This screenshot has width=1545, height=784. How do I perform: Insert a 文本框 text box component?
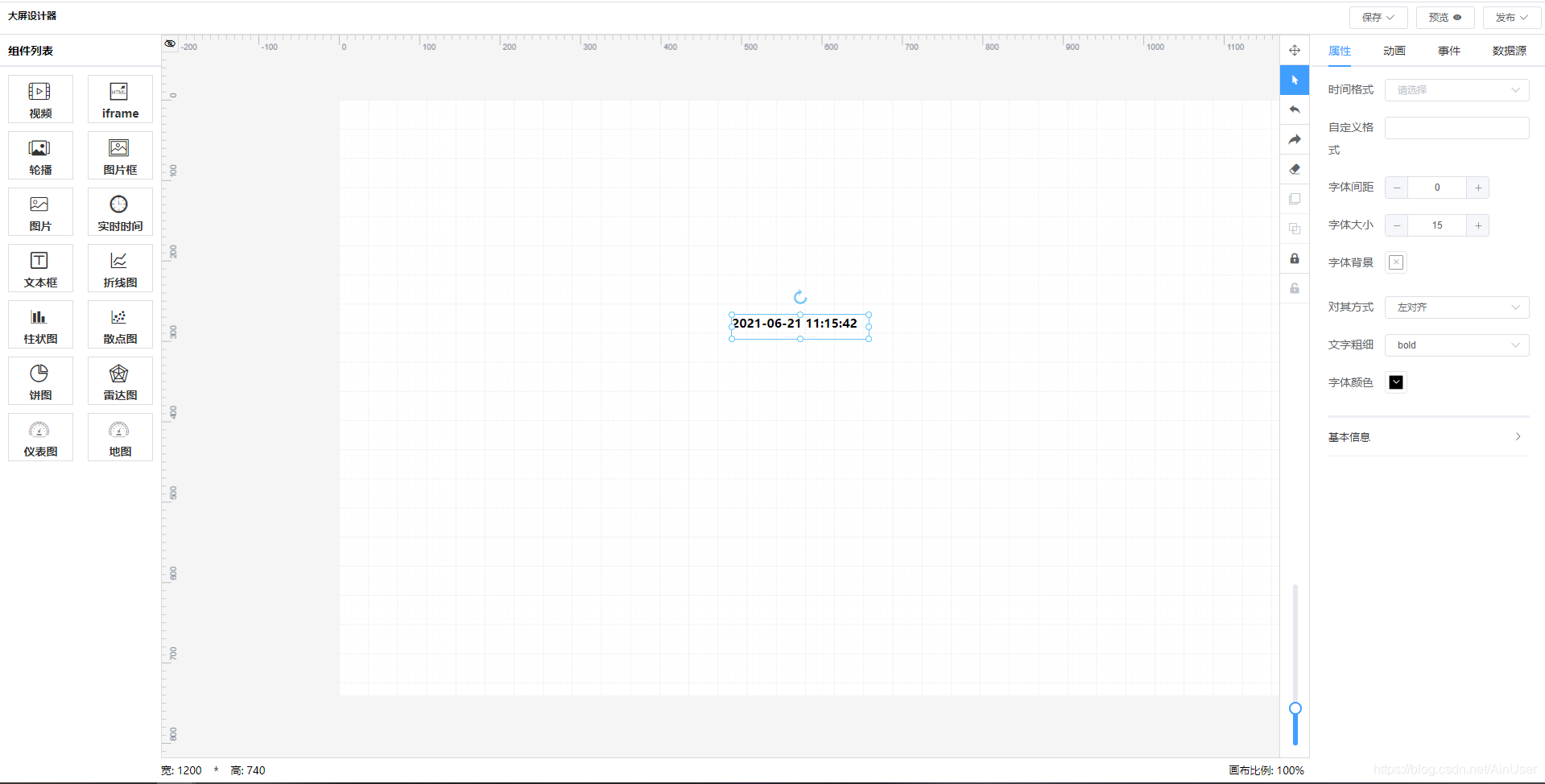(40, 268)
